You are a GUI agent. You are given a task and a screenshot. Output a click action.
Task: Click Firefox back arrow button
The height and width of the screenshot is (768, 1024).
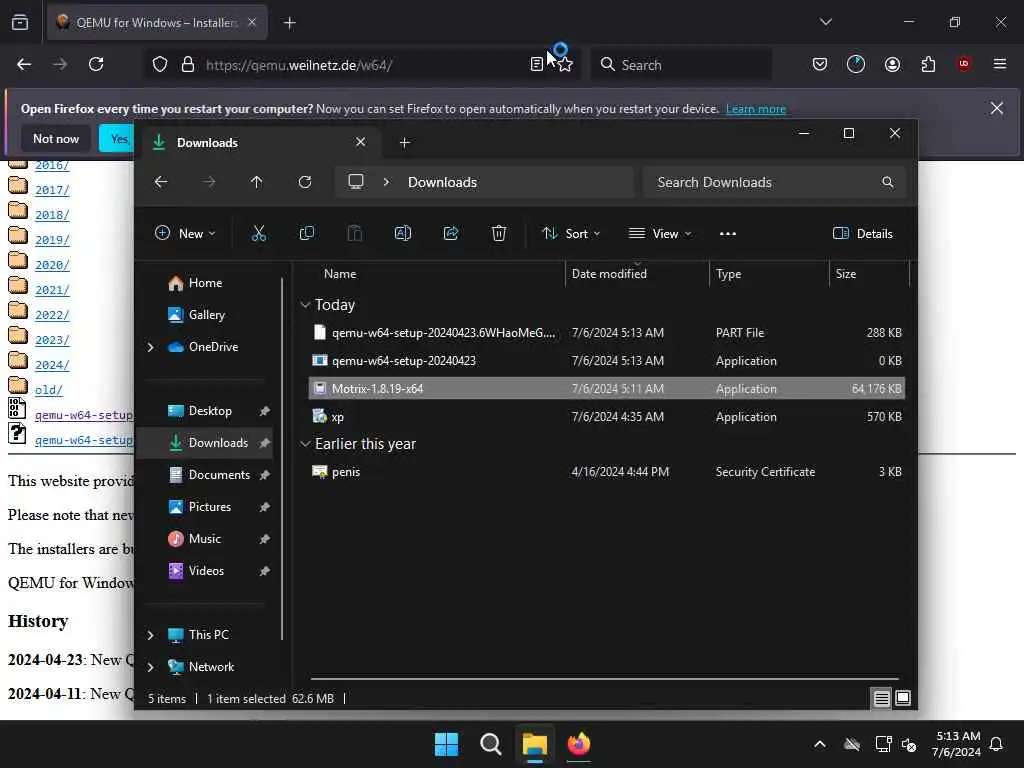(x=24, y=64)
